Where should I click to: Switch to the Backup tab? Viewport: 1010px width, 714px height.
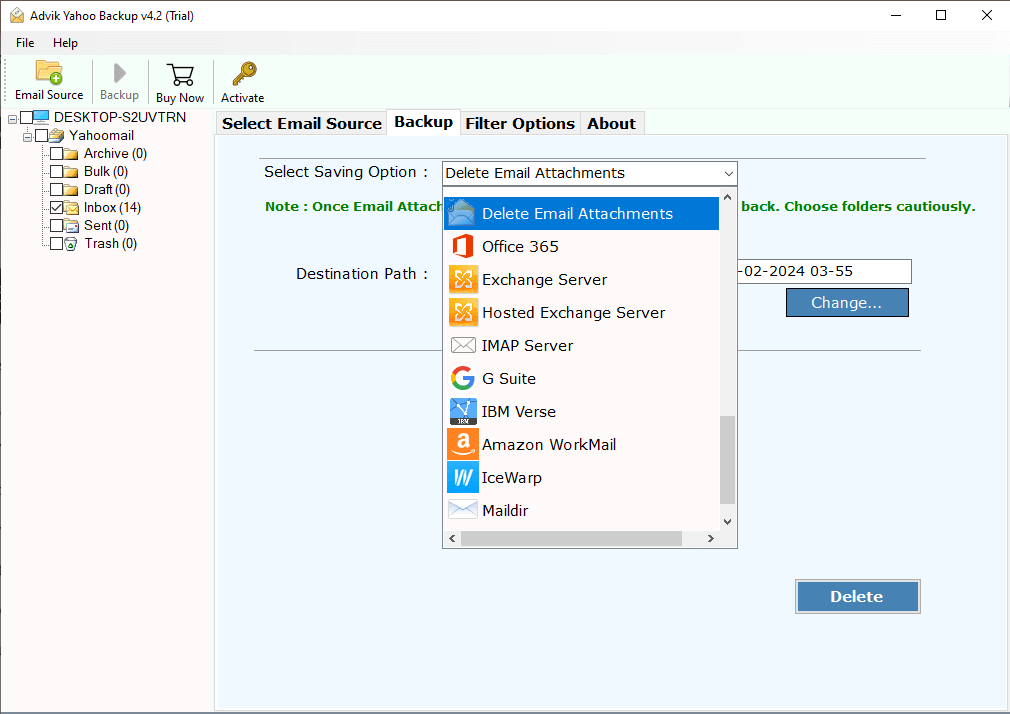[423, 122]
